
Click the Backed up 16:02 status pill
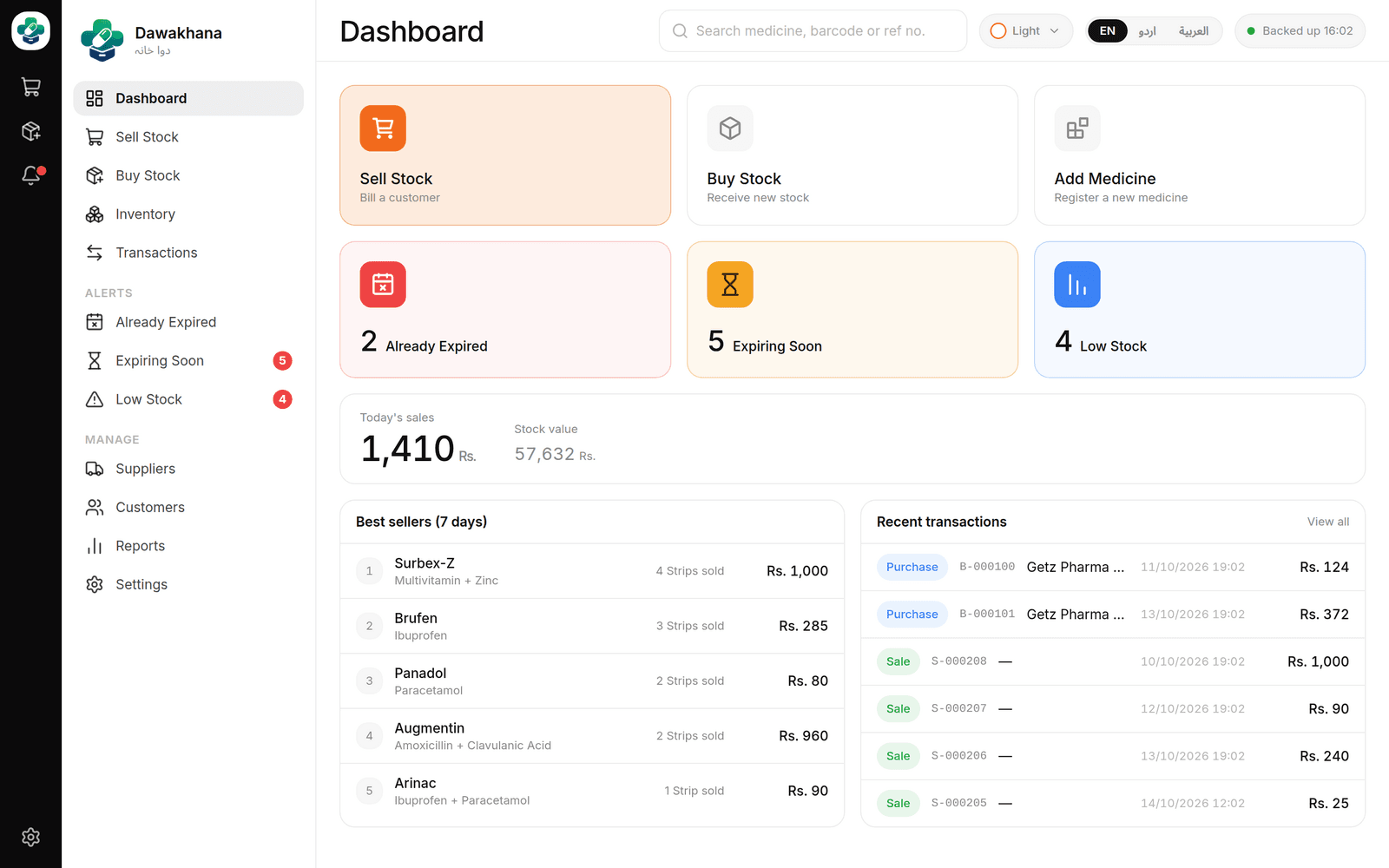[1300, 31]
